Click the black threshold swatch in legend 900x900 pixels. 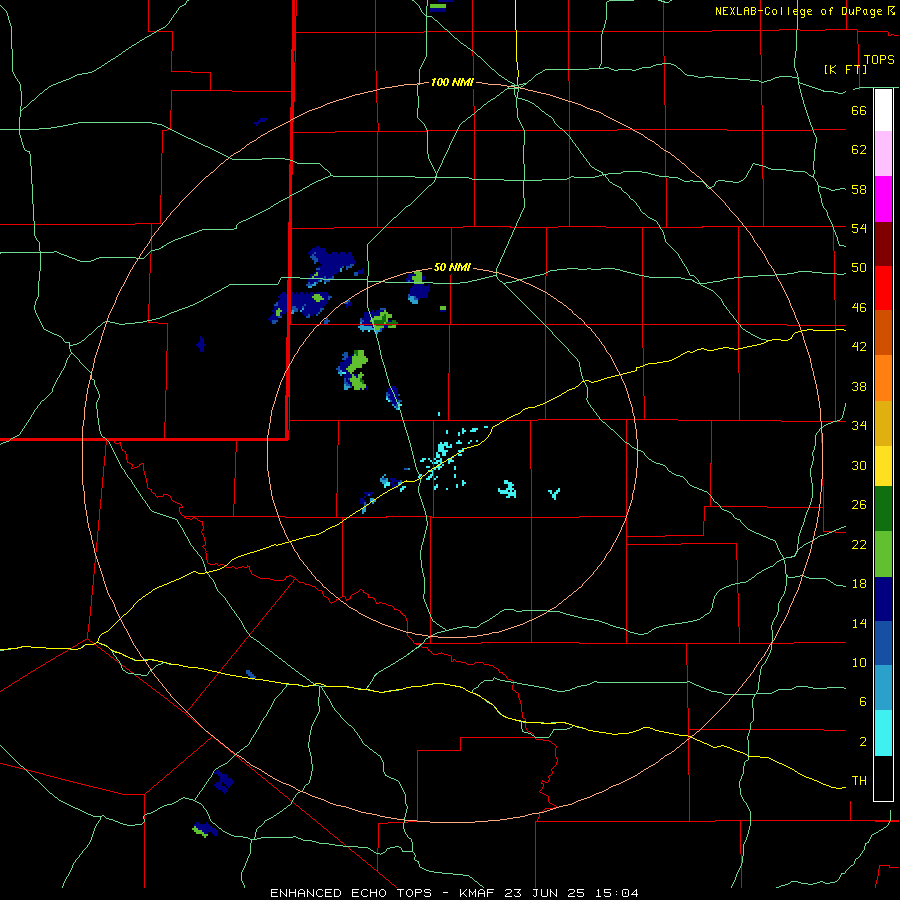[x=883, y=778]
